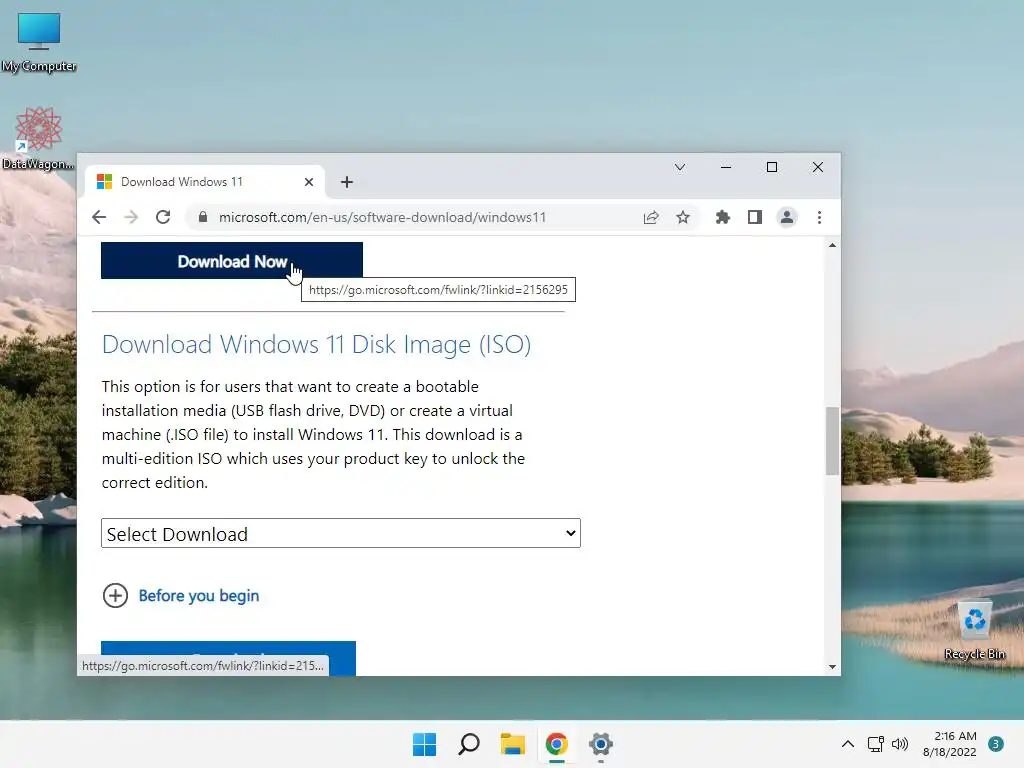Share this page using the share icon

point(651,217)
